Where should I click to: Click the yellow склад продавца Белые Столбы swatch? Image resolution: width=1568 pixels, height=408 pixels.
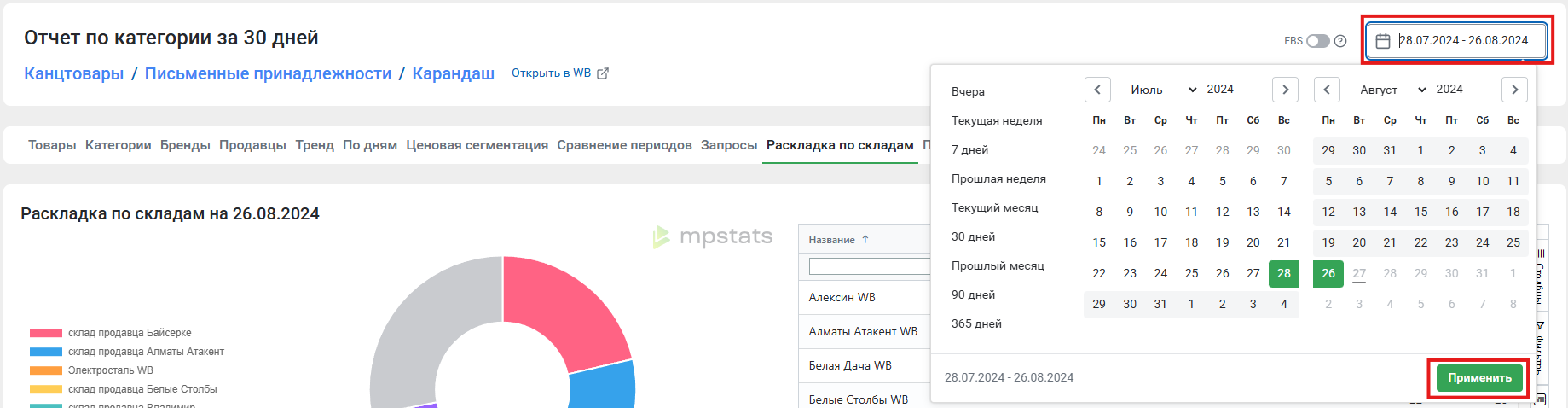[46, 389]
